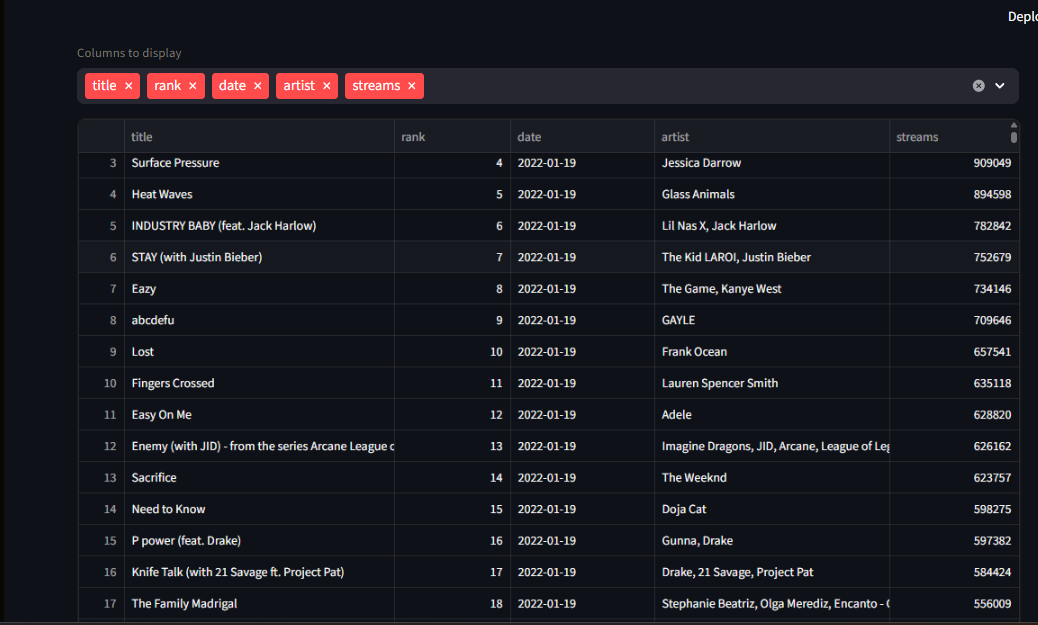Click the artist column header
This screenshot has width=1038, height=625.
click(771, 137)
